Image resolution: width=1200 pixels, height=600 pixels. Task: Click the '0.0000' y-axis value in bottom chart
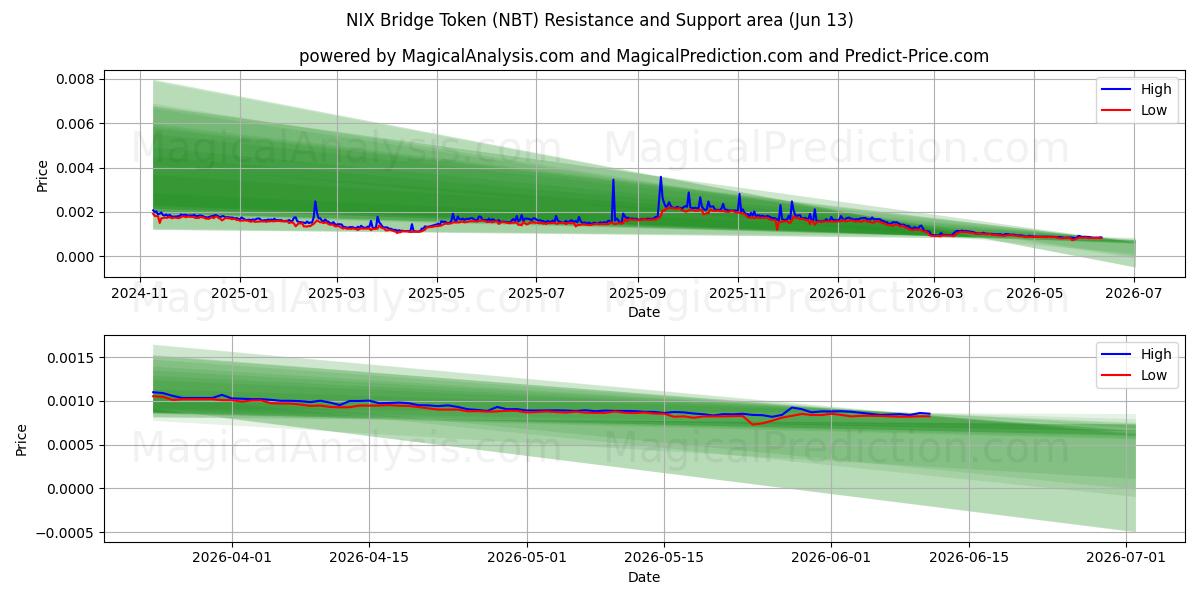(x=72, y=489)
